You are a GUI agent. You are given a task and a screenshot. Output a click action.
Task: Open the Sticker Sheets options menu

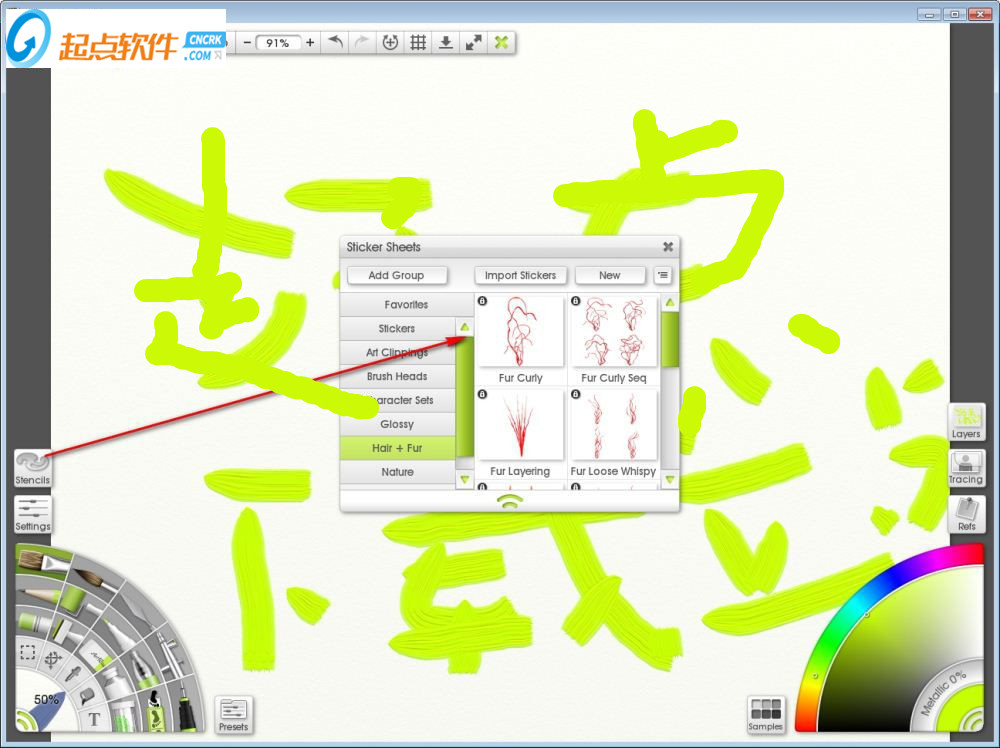(x=662, y=275)
